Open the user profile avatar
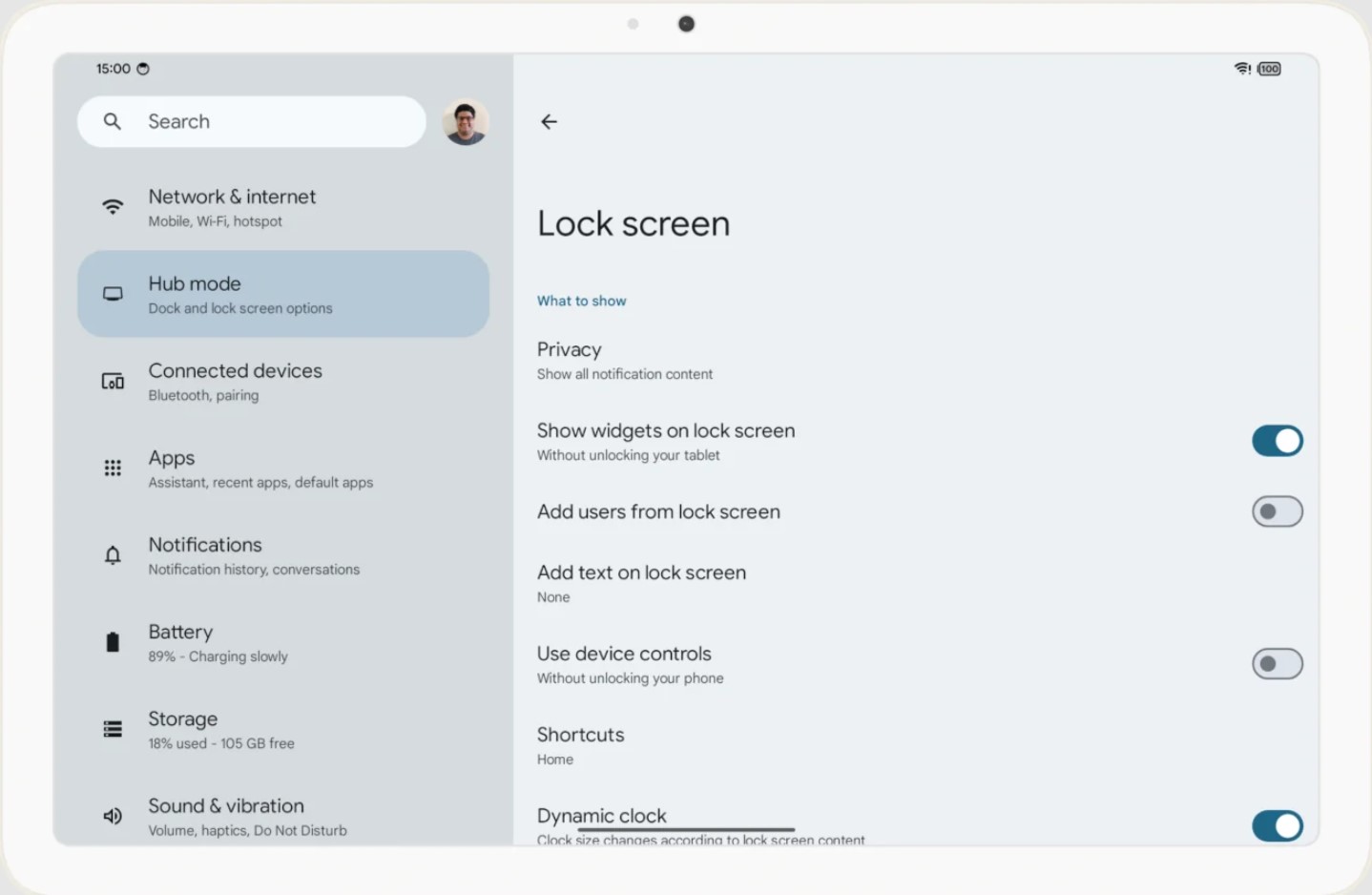 tap(465, 122)
